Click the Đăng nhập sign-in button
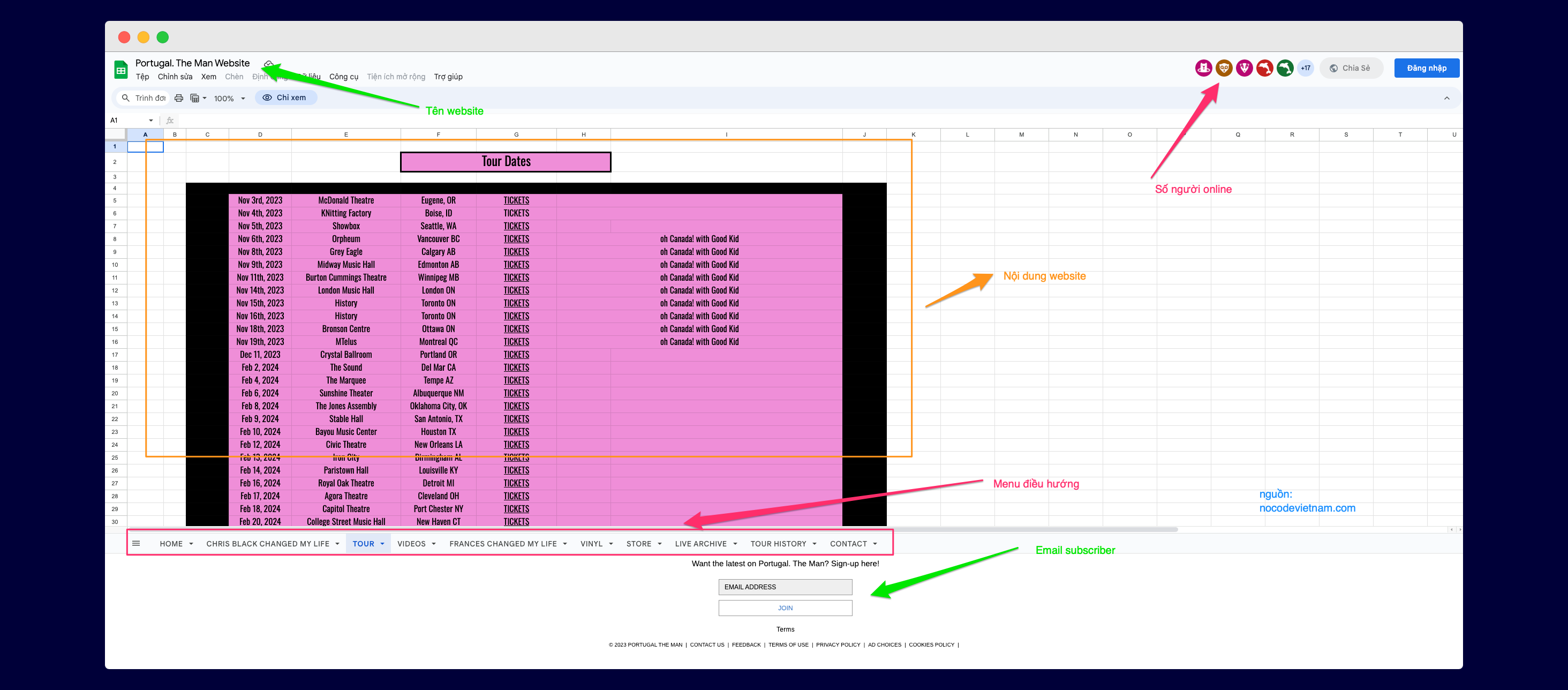 pos(1426,68)
